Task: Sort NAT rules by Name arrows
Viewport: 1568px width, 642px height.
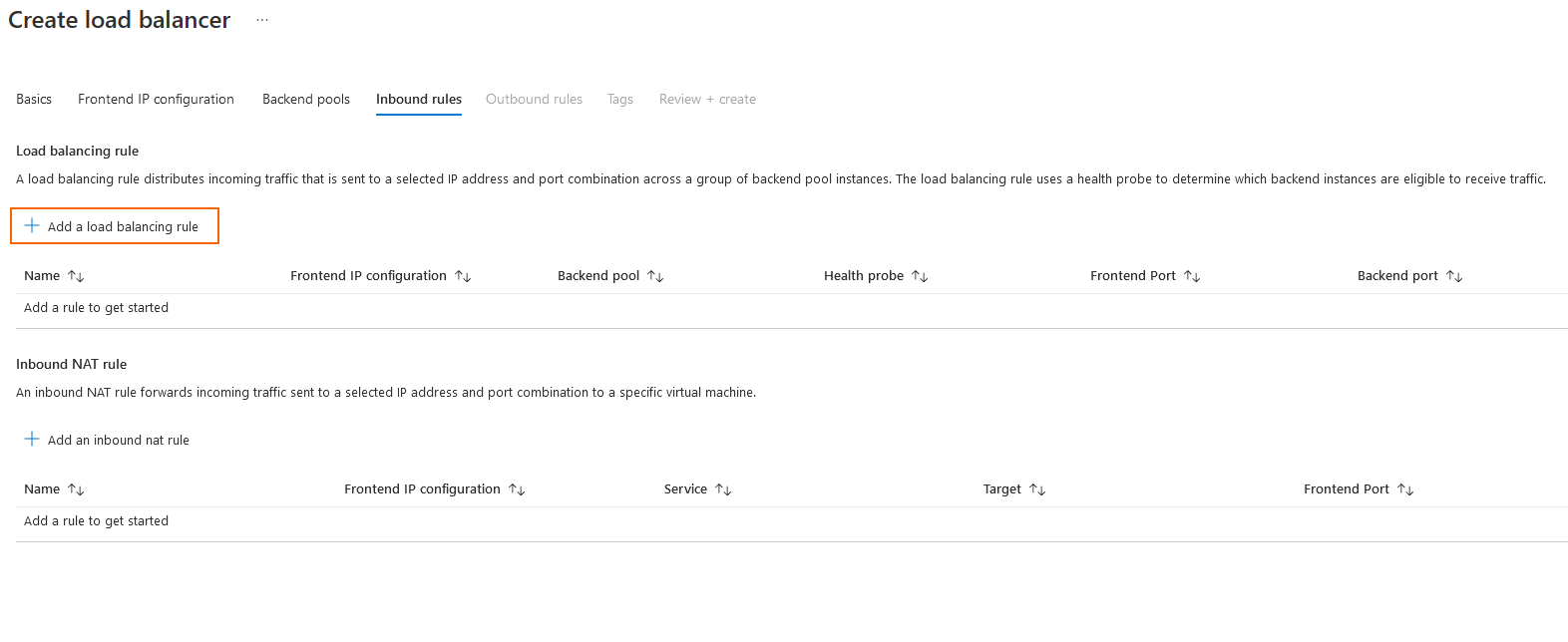Action: coord(76,489)
